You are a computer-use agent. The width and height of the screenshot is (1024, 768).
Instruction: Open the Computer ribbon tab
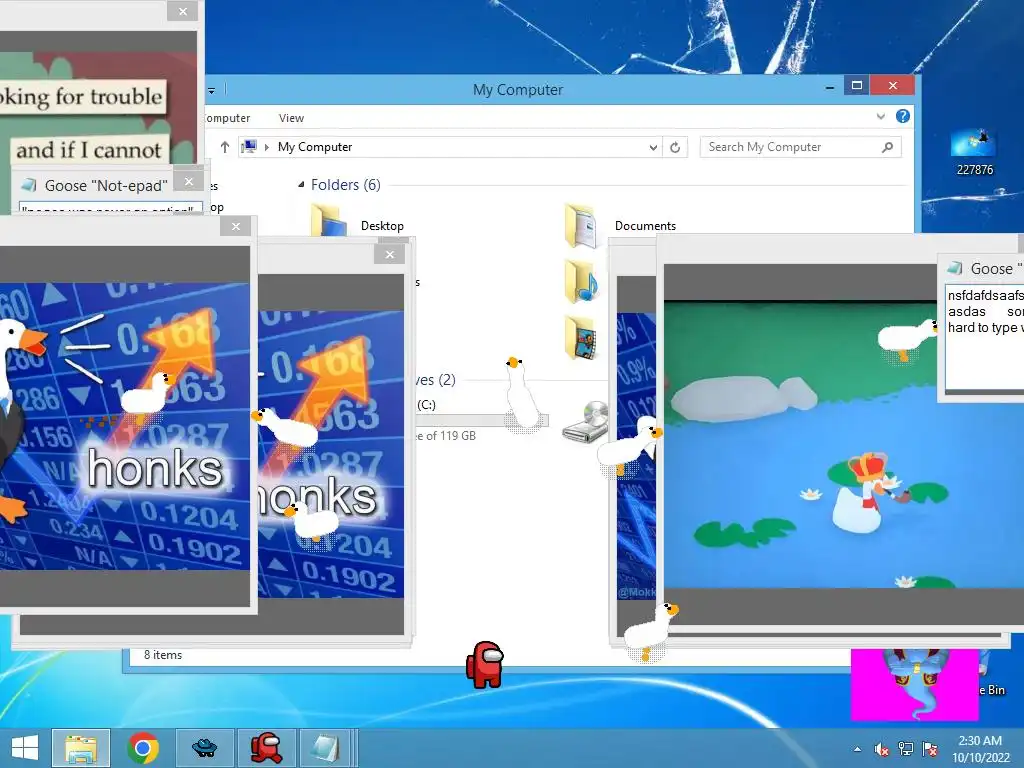tap(227, 118)
